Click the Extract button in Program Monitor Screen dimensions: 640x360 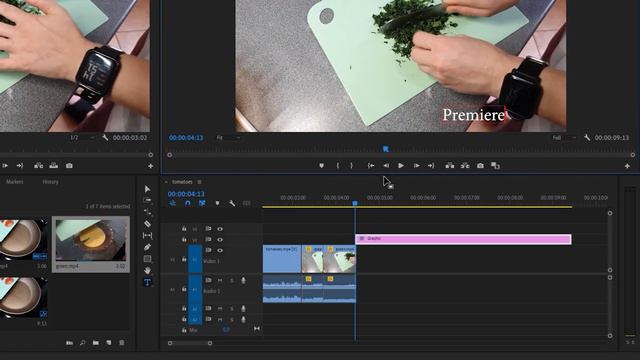[465, 166]
